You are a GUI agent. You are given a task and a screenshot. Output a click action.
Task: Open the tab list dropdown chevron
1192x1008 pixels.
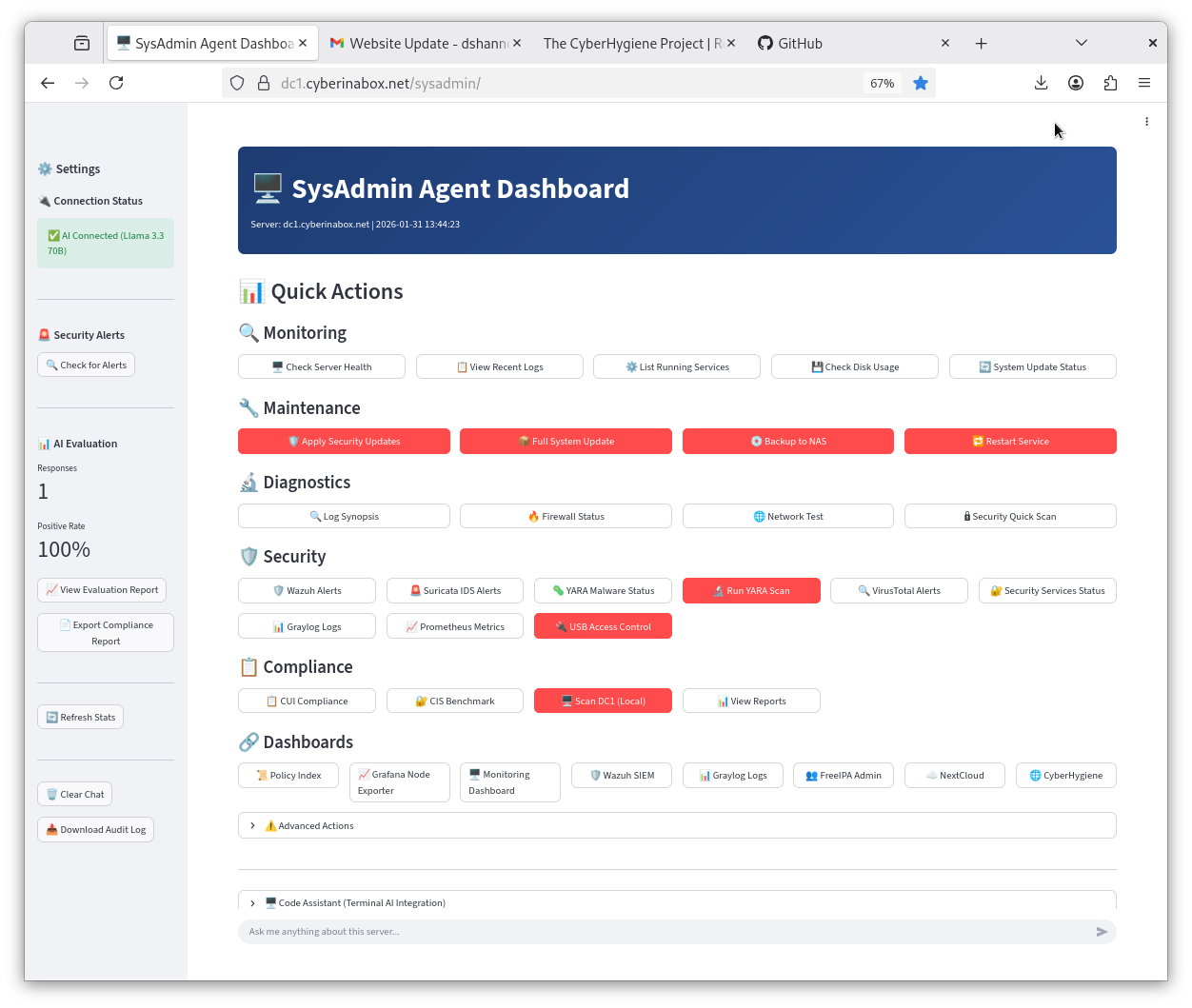[1081, 43]
